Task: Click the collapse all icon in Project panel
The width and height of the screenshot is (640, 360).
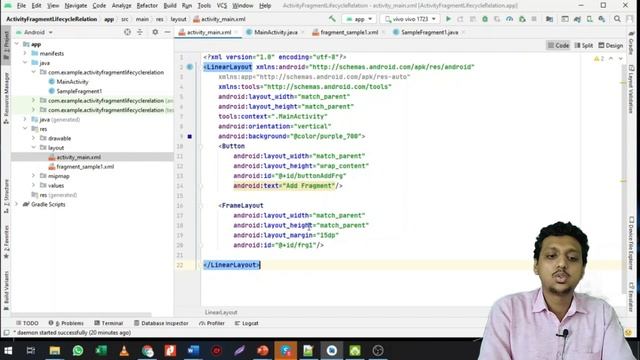Action: point(140,32)
